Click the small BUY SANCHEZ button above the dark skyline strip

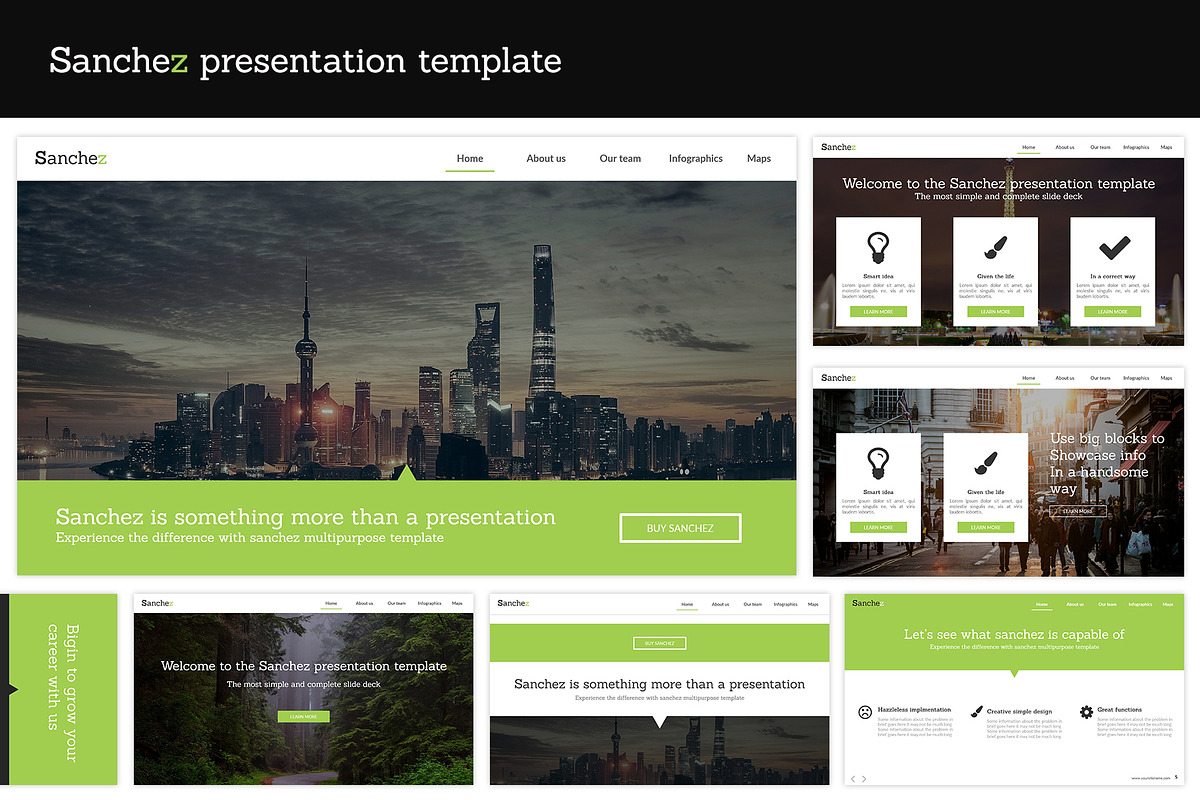659,643
